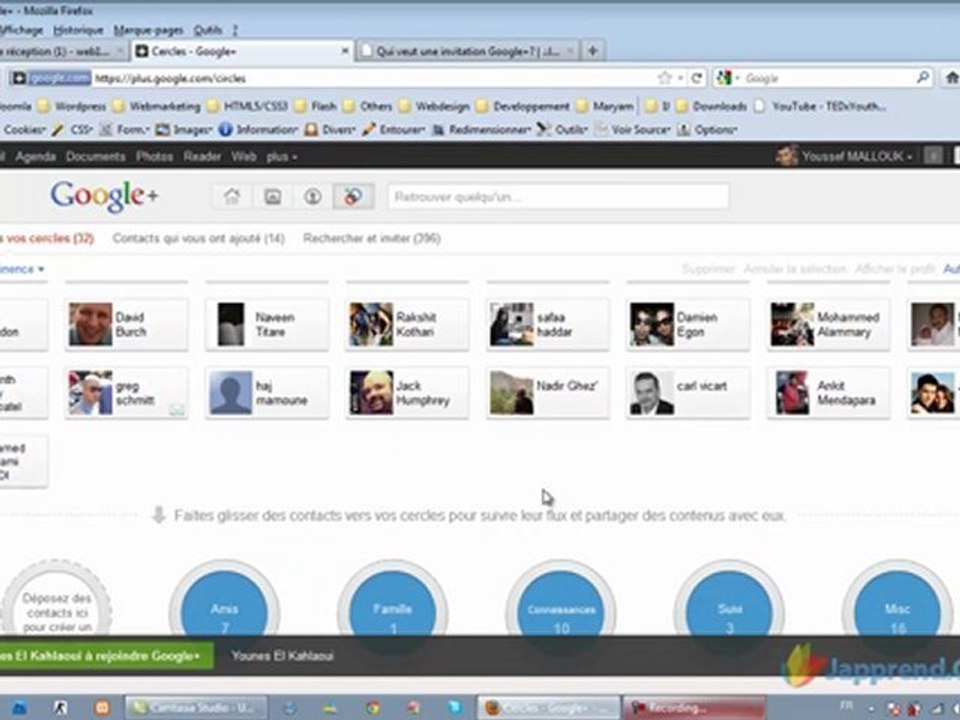The width and height of the screenshot is (960, 720).
Task: Click Agenda in Google top bar
Action: click(36, 157)
